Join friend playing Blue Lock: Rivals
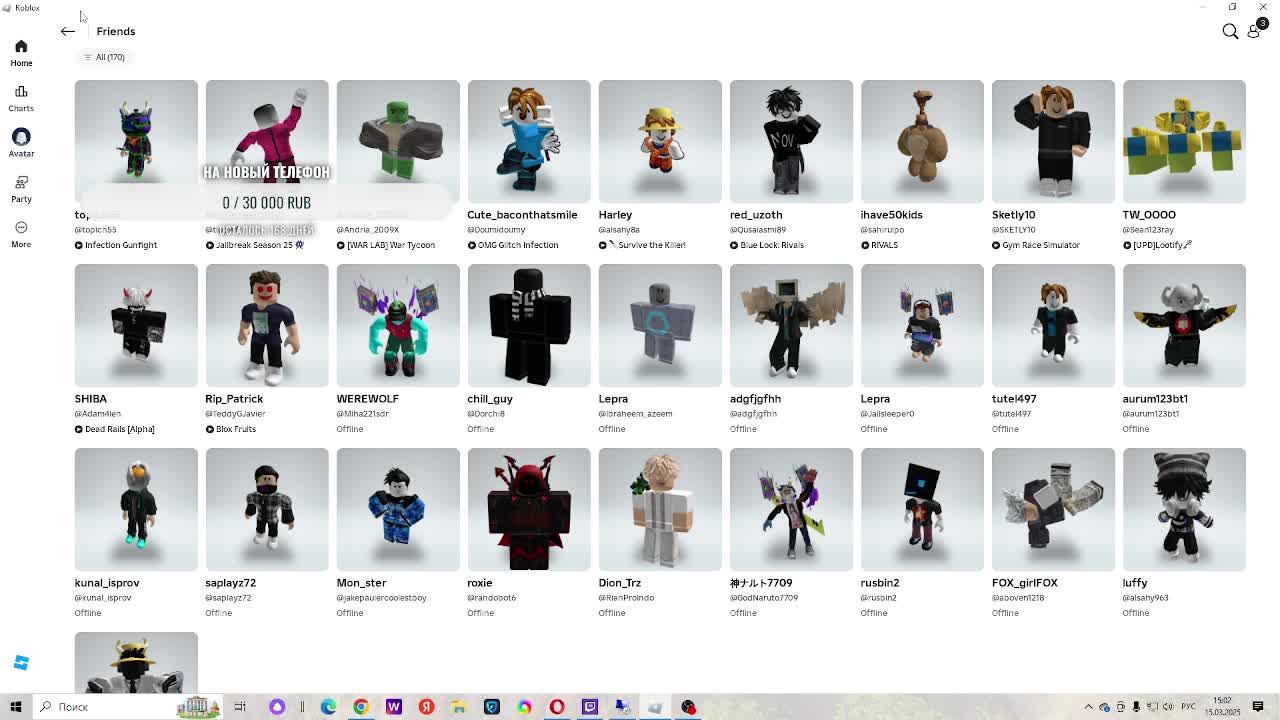Viewport: 1280px width, 720px height. [x=766, y=245]
